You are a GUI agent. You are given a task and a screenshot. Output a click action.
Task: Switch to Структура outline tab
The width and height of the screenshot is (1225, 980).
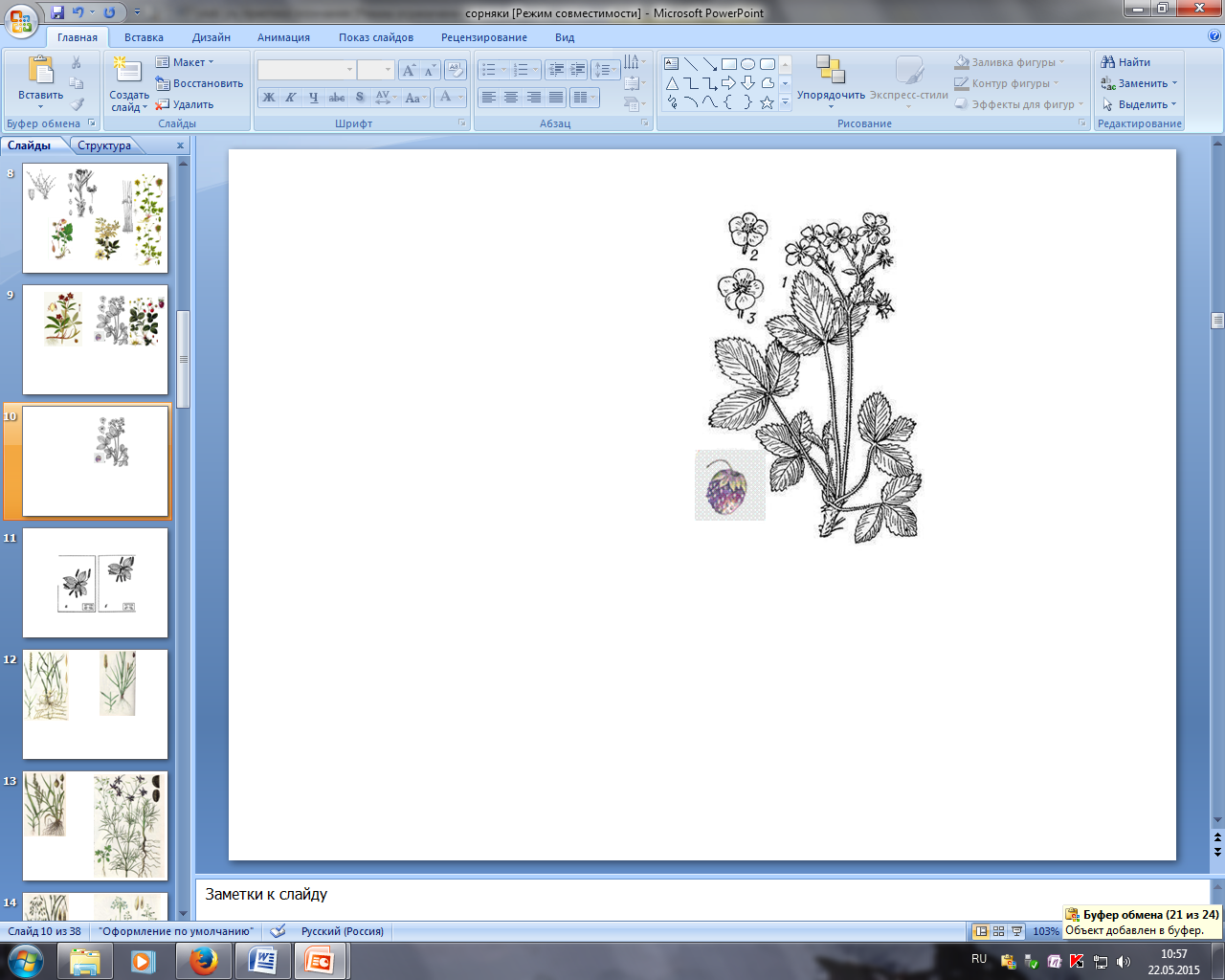[104, 145]
